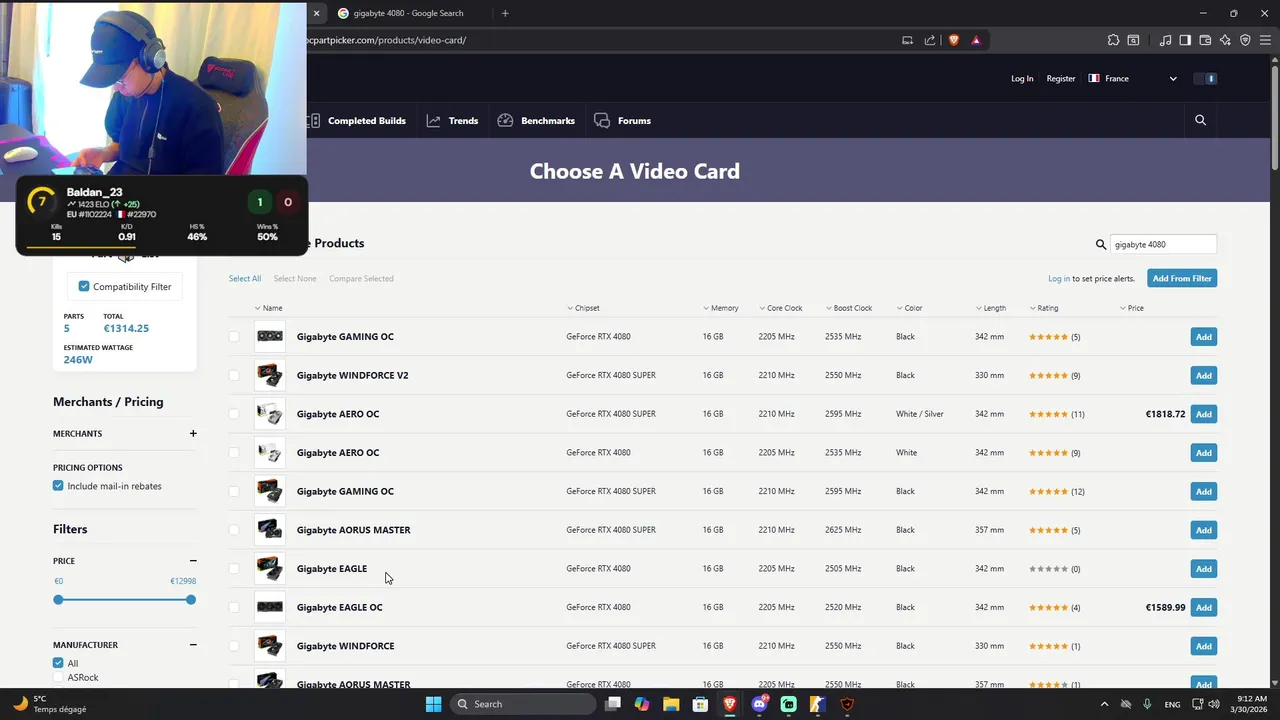Open Benchmarks nav item

536,121
